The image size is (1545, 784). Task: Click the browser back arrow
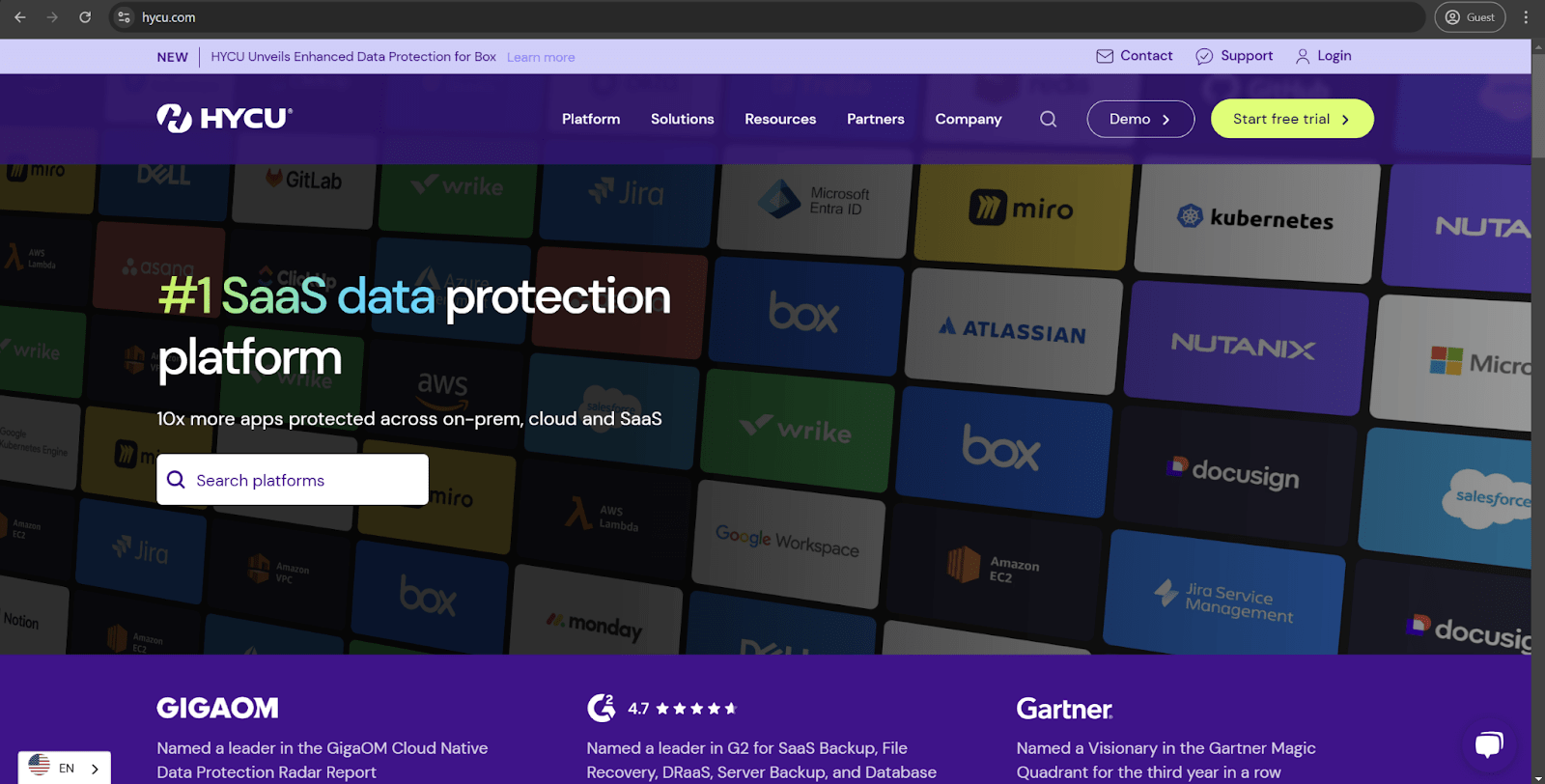[20, 17]
